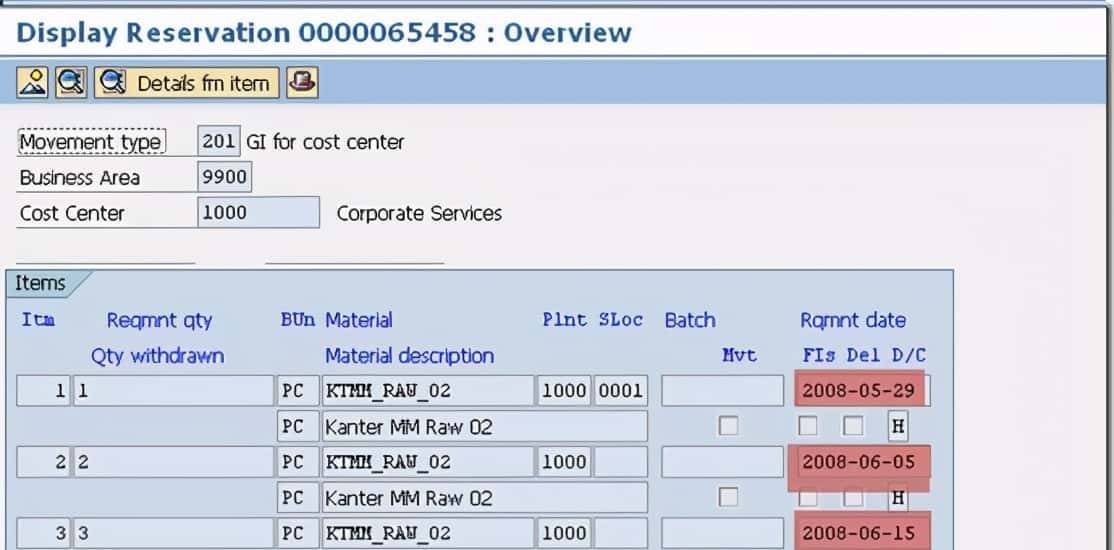
Task: Click the D/C indicator H for item 1
Action: (x=898, y=426)
